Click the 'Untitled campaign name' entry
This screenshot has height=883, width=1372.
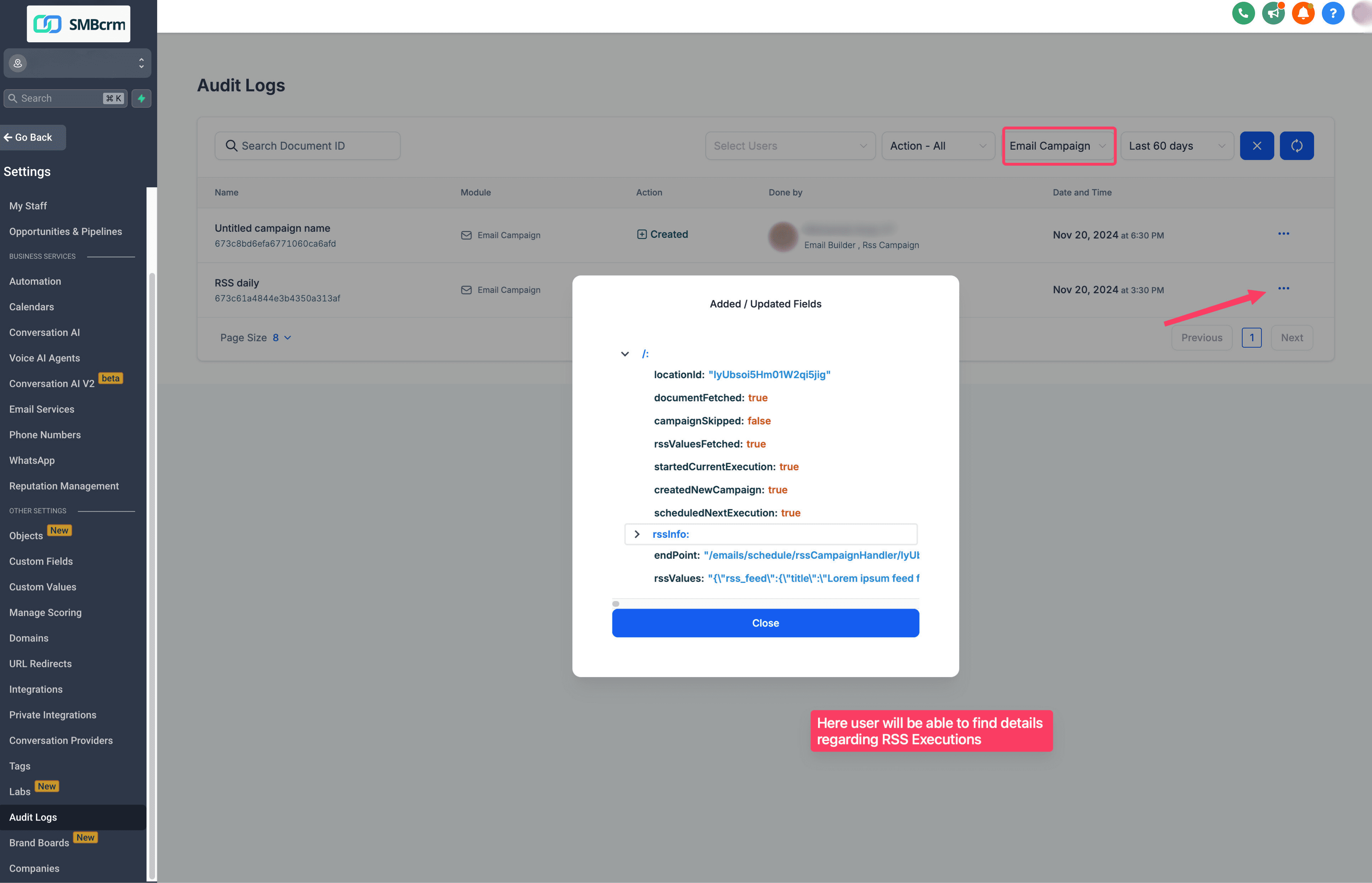(x=272, y=228)
